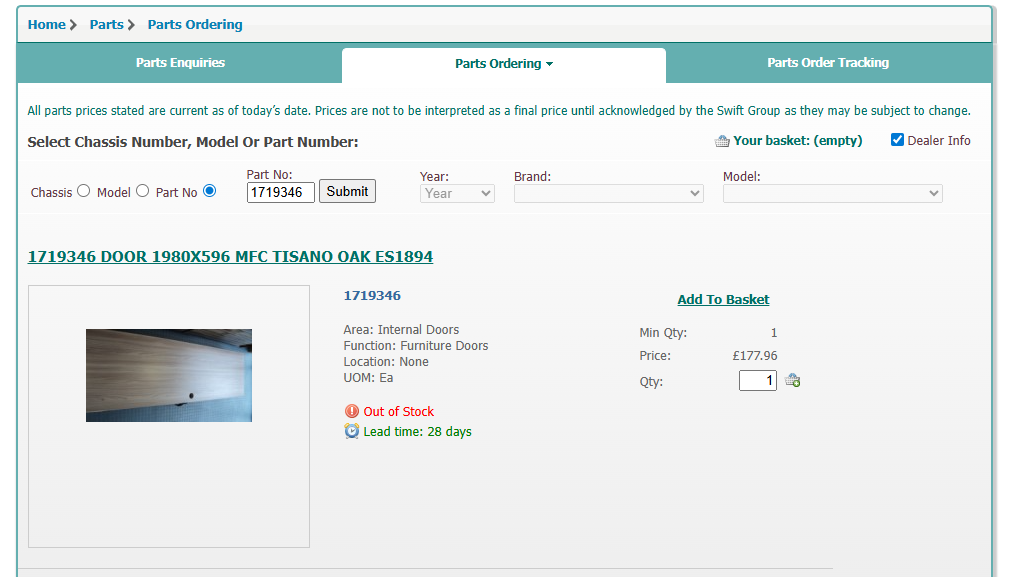Select the Model radio button
The image size is (1014, 577).
[143, 191]
